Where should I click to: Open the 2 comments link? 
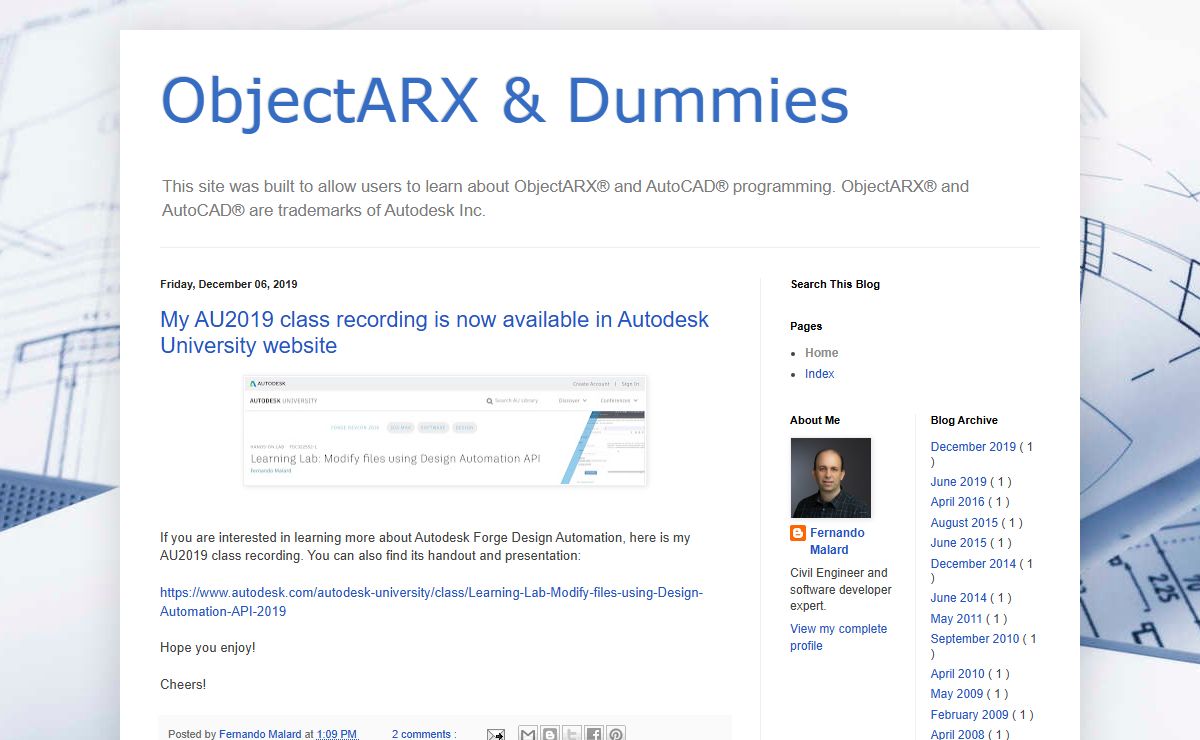pyautogui.click(x=424, y=734)
